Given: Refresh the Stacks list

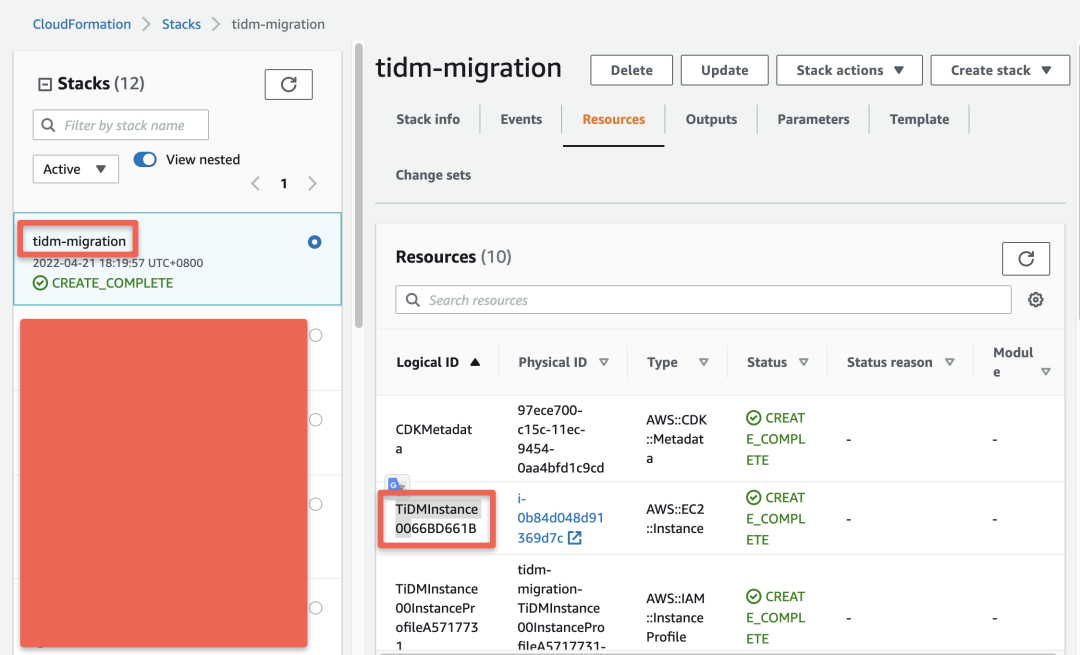Looking at the screenshot, I should (x=288, y=85).
